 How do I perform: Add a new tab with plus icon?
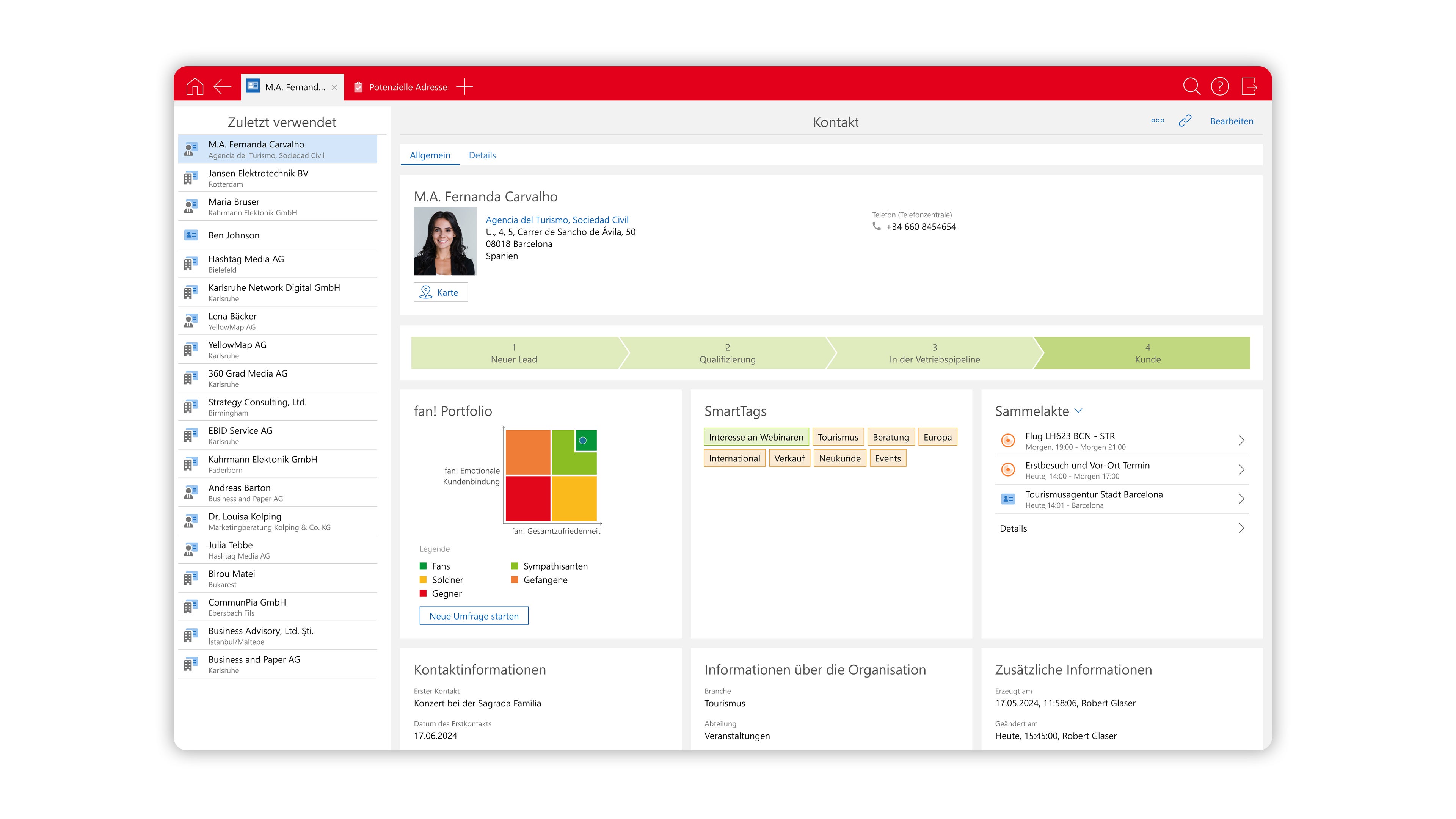[464, 86]
